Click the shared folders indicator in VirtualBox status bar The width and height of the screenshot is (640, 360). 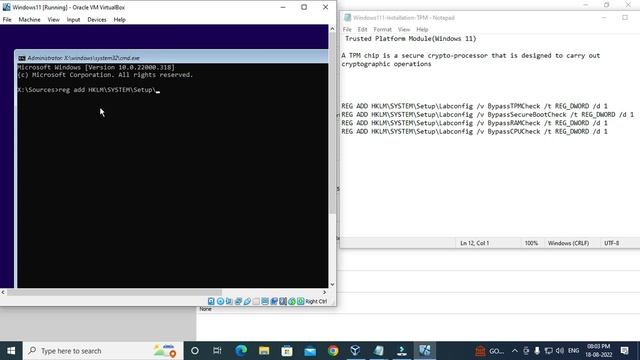(x=256, y=301)
